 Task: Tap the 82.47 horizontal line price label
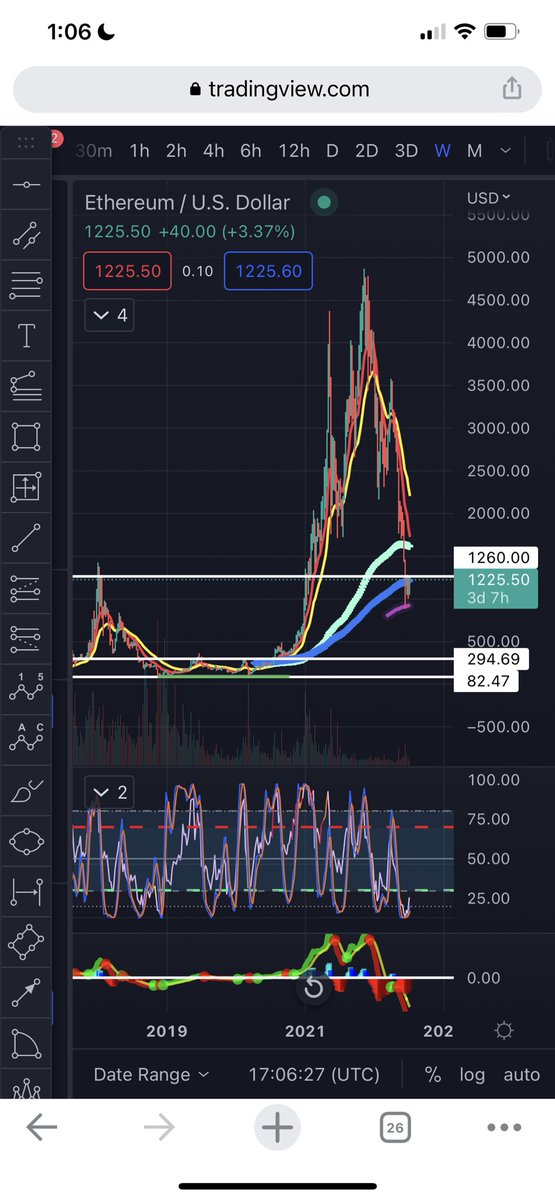pyautogui.click(x=486, y=680)
